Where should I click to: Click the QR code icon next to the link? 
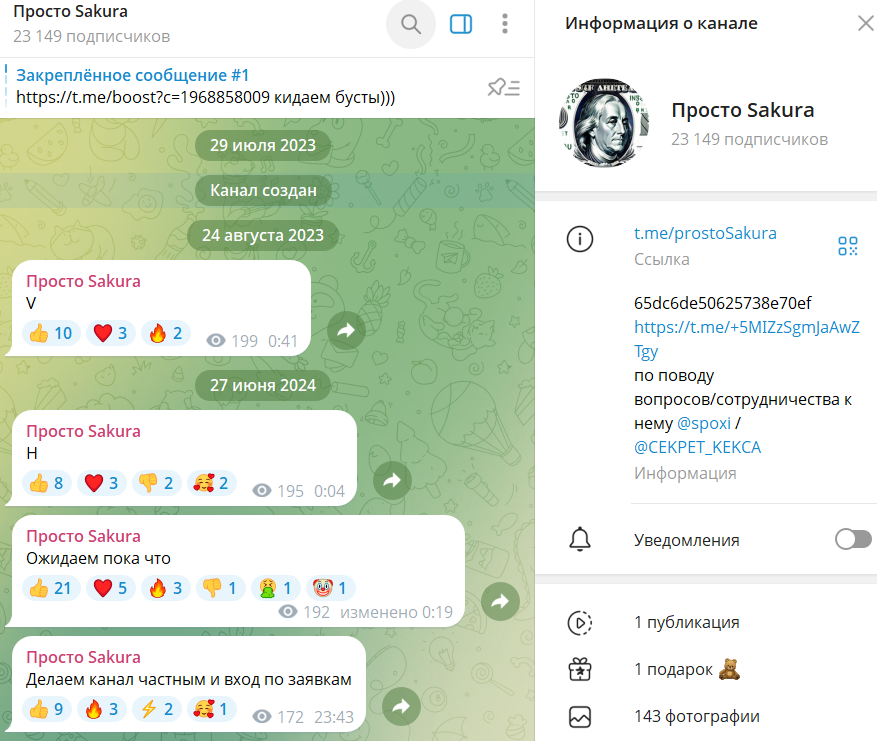(x=848, y=245)
